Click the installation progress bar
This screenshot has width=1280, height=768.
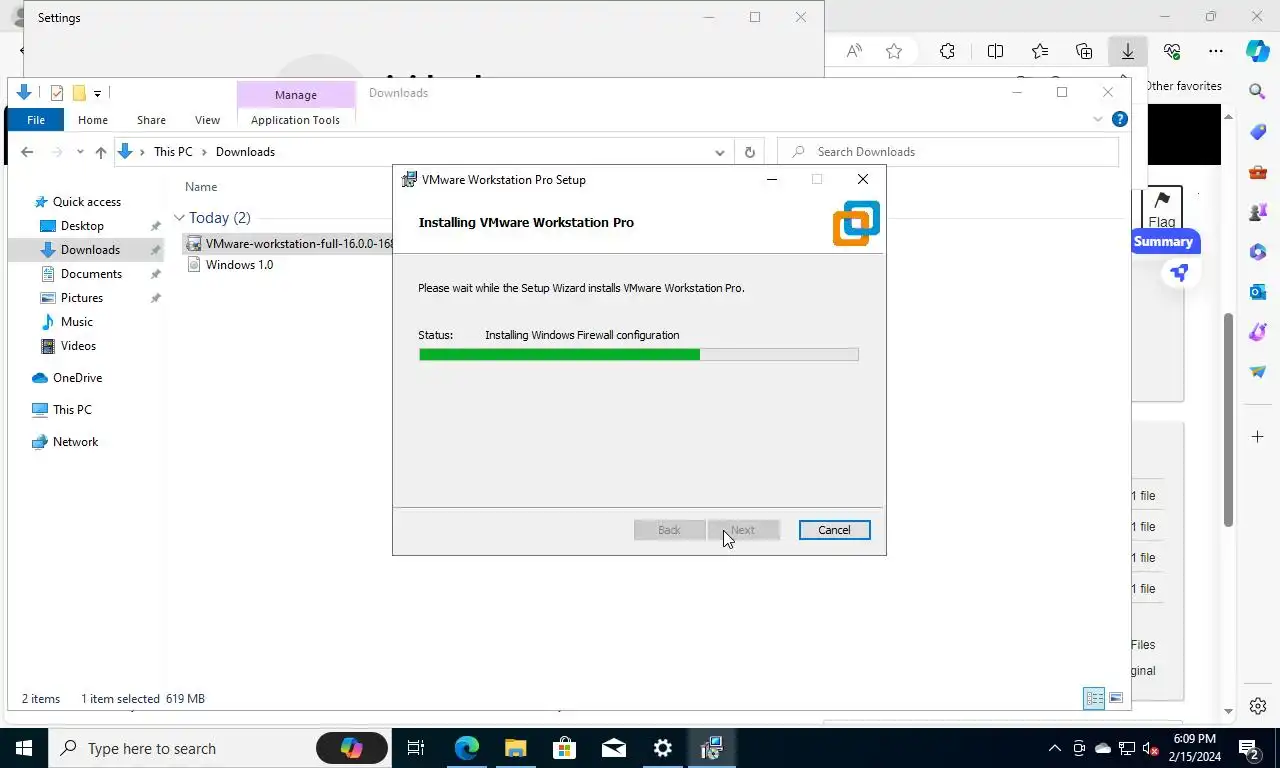pos(638,354)
